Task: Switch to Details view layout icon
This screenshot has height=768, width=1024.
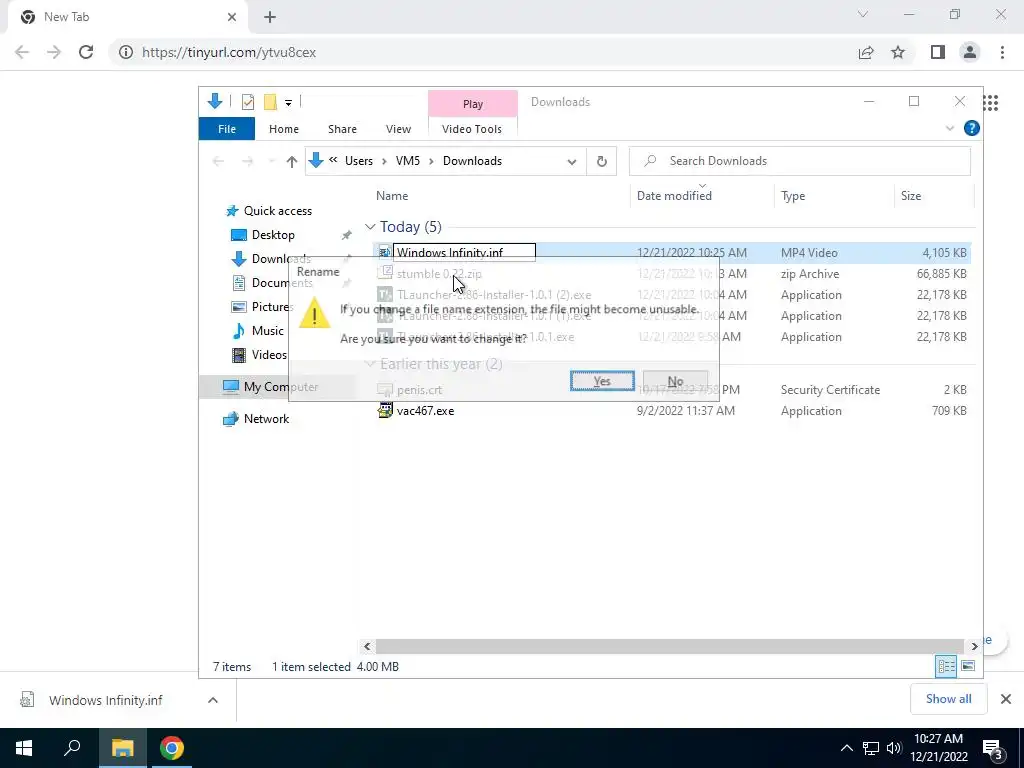Action: (946, 666)
